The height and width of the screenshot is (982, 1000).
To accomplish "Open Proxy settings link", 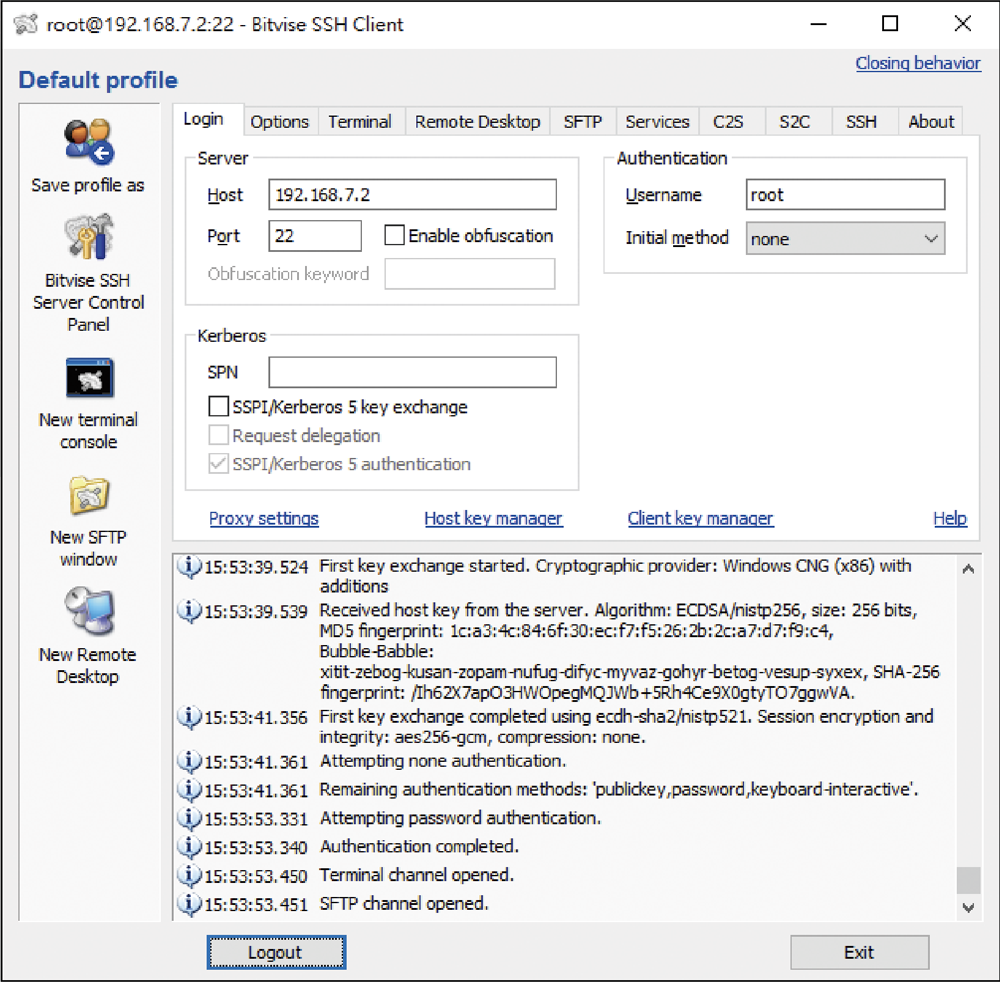I will coord(264,518).
